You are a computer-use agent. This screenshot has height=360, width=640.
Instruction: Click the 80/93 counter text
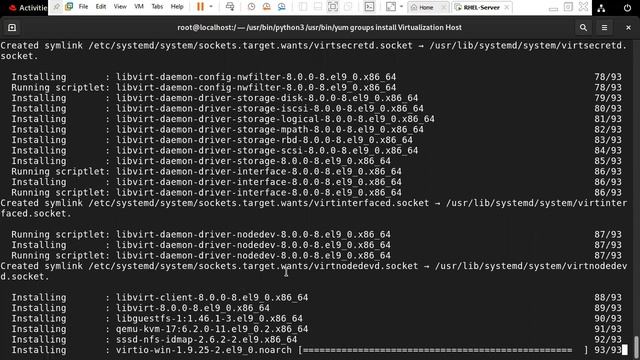pyautogui.click(x=608, y=109)
